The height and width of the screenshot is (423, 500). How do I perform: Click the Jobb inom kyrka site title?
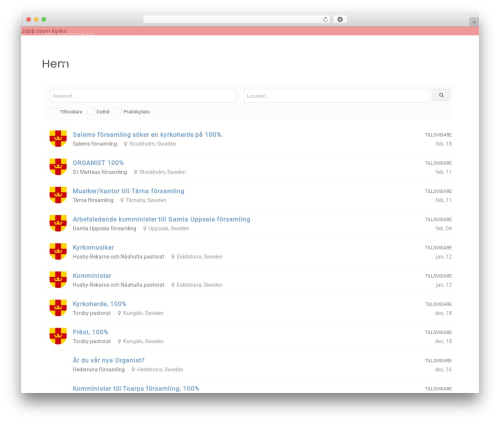point(44,31)
